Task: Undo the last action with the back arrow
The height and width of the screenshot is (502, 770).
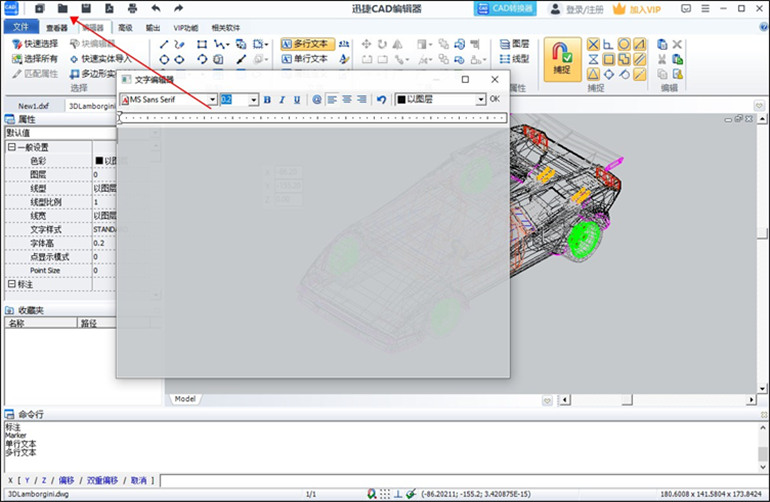Action: pyautogui.click(x=156, y=8)
